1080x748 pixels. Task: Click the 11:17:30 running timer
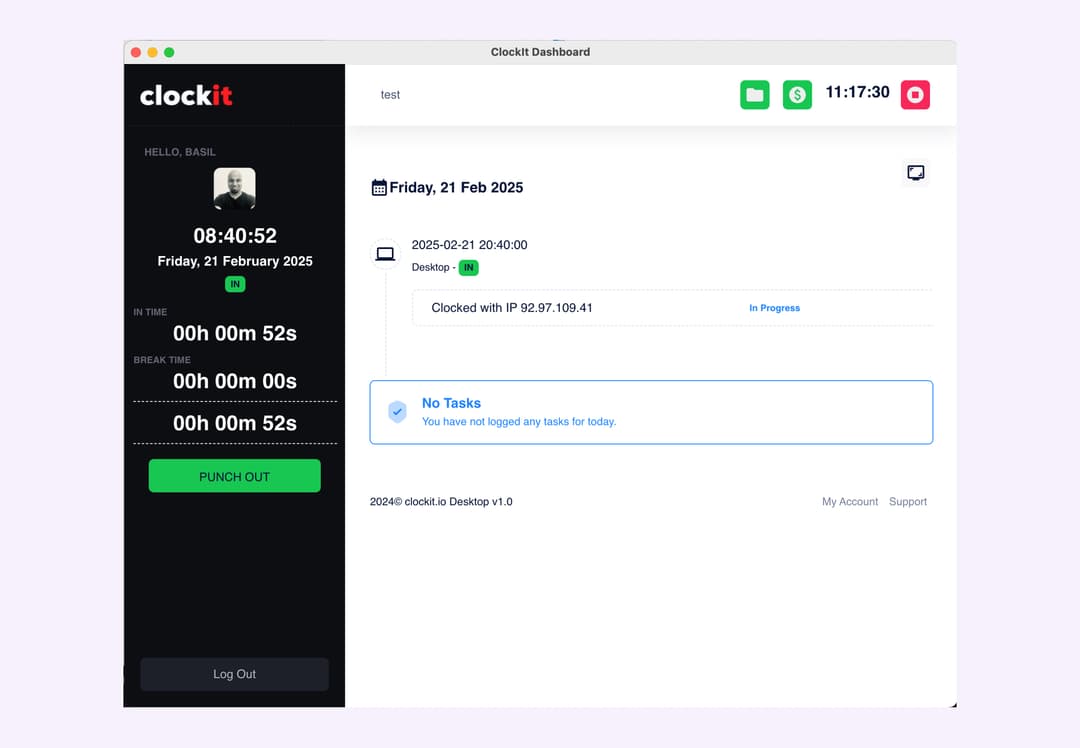click(857, 92)
